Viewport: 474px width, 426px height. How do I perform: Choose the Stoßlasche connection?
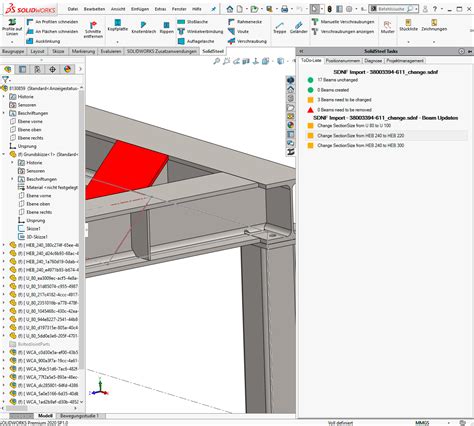[193, 22]
